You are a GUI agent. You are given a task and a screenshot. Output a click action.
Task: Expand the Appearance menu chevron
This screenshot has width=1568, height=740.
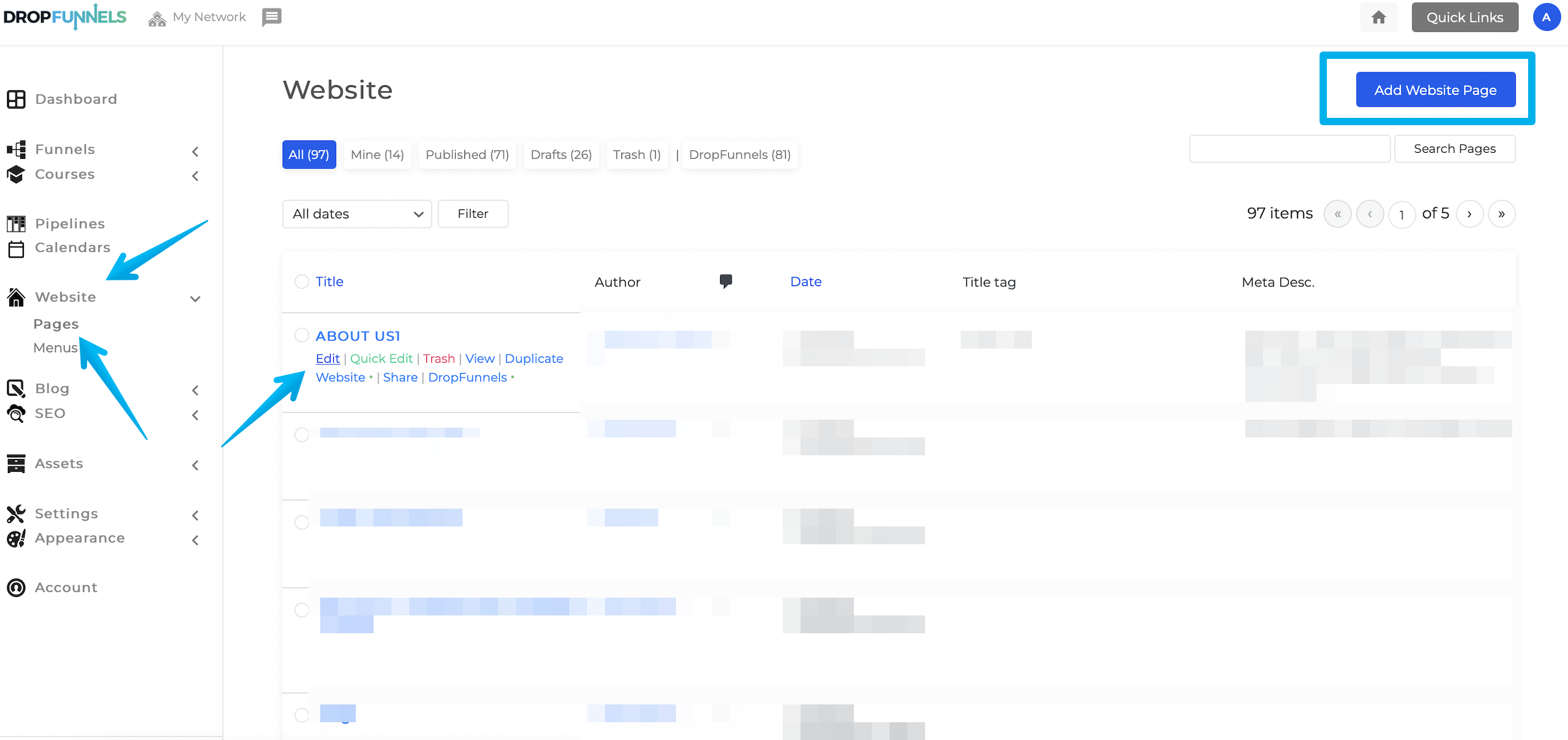195,541
